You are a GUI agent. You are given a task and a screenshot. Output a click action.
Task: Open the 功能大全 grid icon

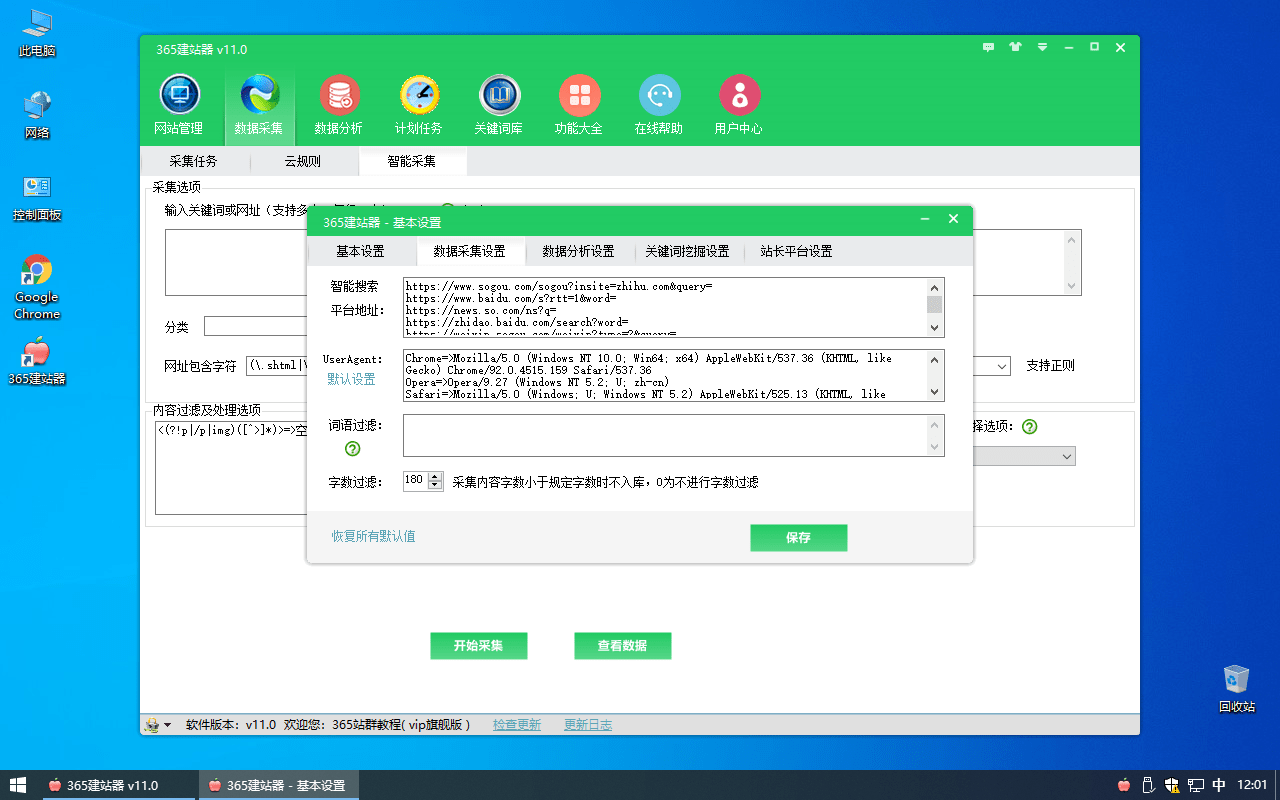tap(579, 105)
